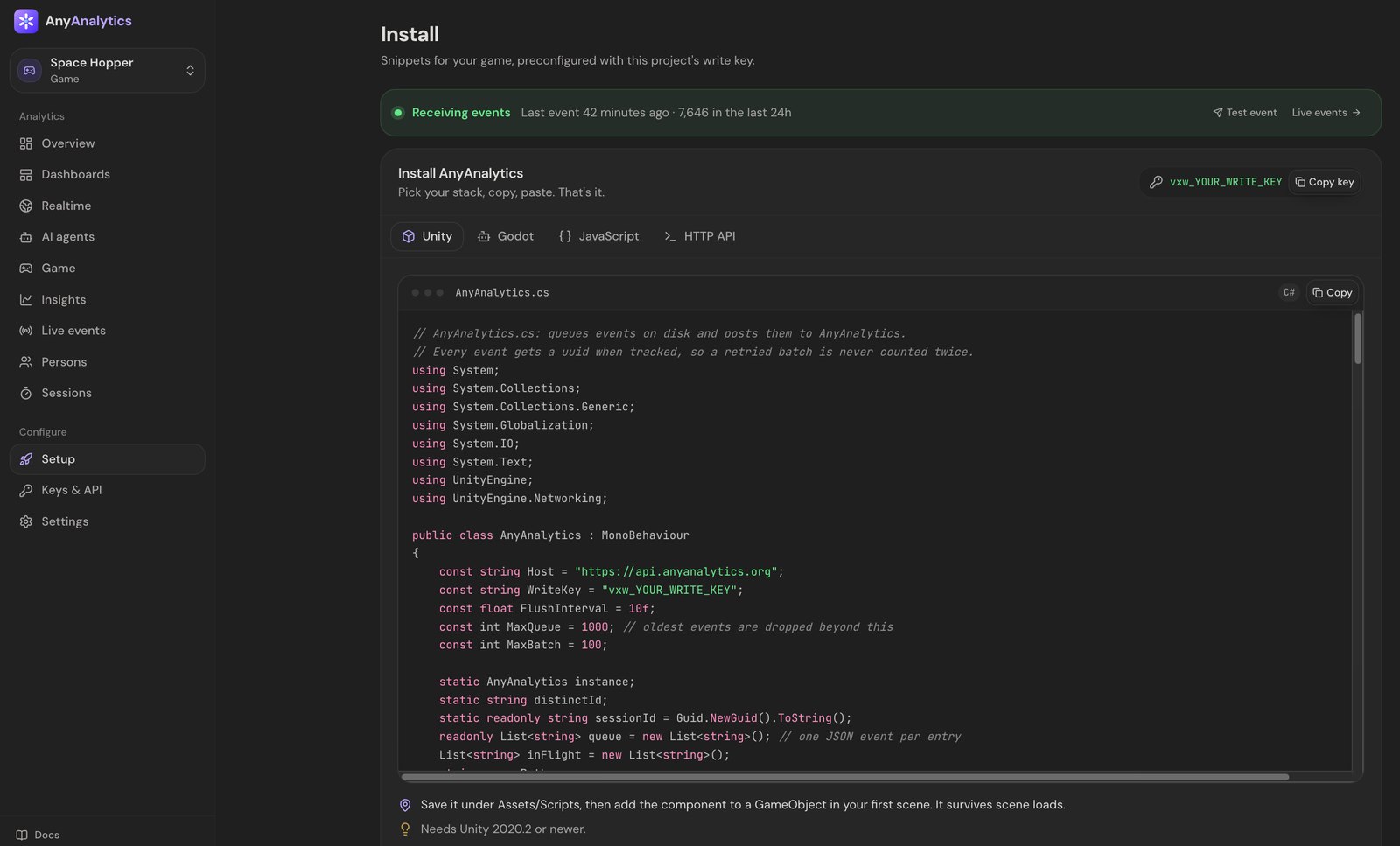Click the 'Needs Unity 2020.2 or newer' note
Screen dimensions: 1400x846
coord(503,829)
